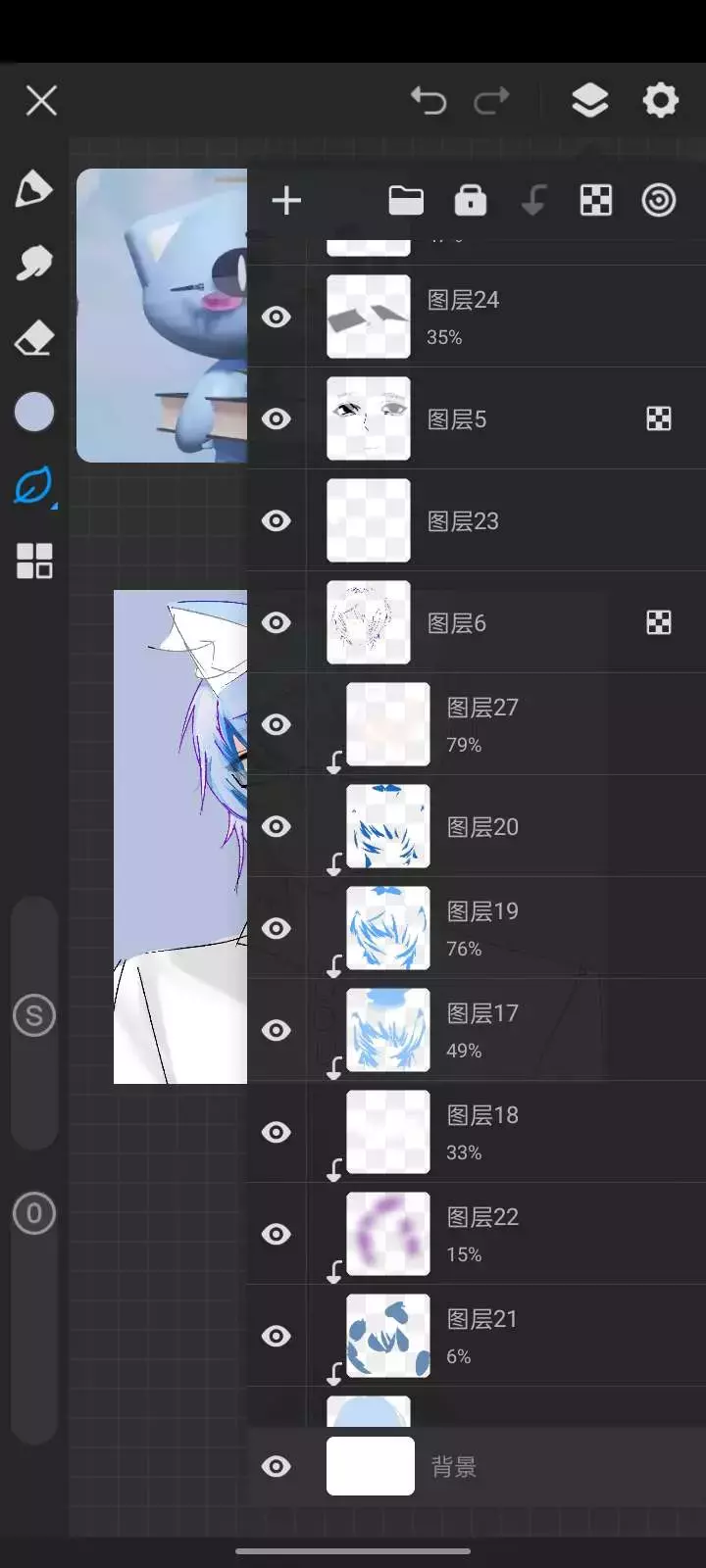Tap the undo arrow
Screen dimensions: 706x1568
click(429, 100)
